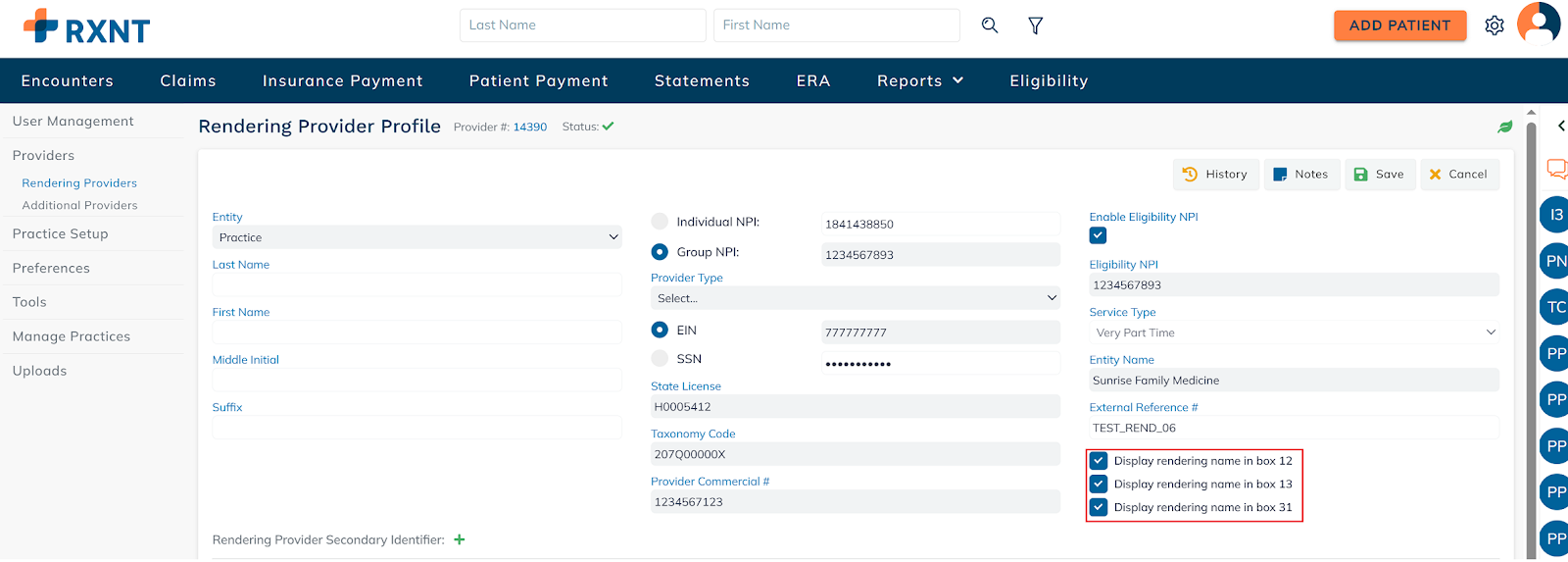
Task: Click the RXNT logo
Action: pyautogui.click(x=86, y=26)
